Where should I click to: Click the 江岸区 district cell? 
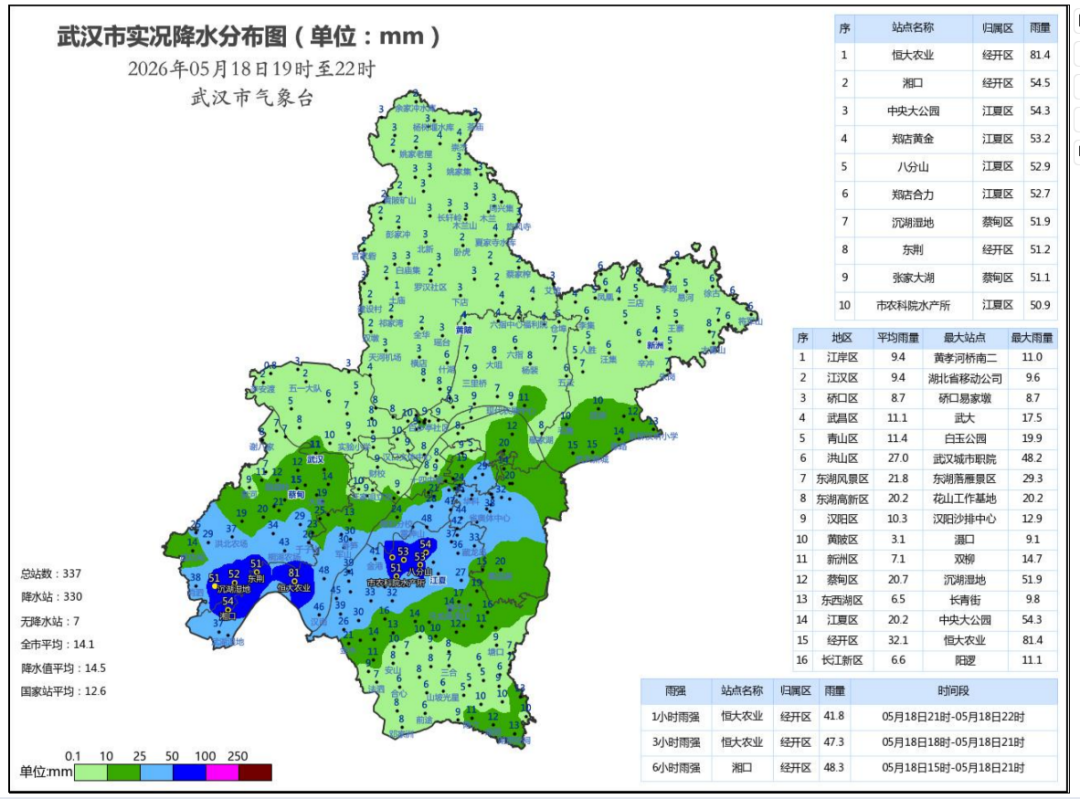842,357
